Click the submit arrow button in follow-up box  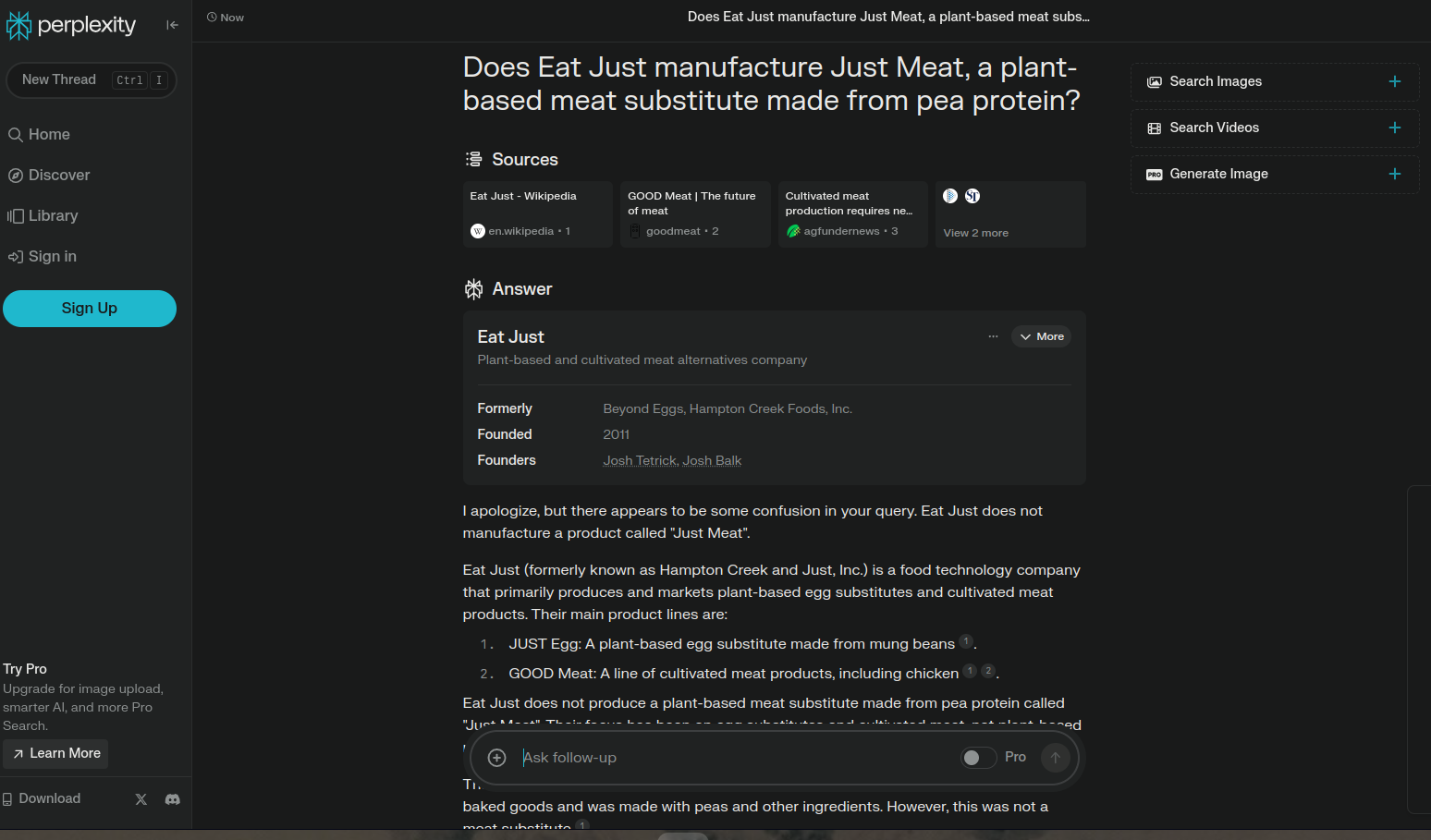(x=1056, y=758)
